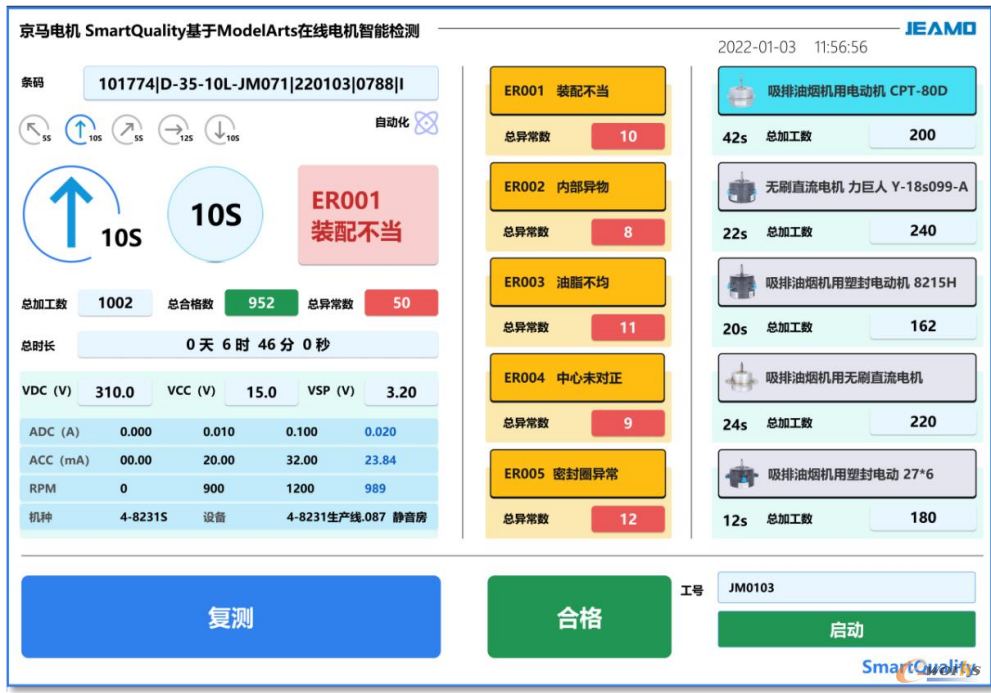Click the Y-18s099-A total processed value 240
The height and width of the screenshot is (693, 991).
tap(923, 231)
